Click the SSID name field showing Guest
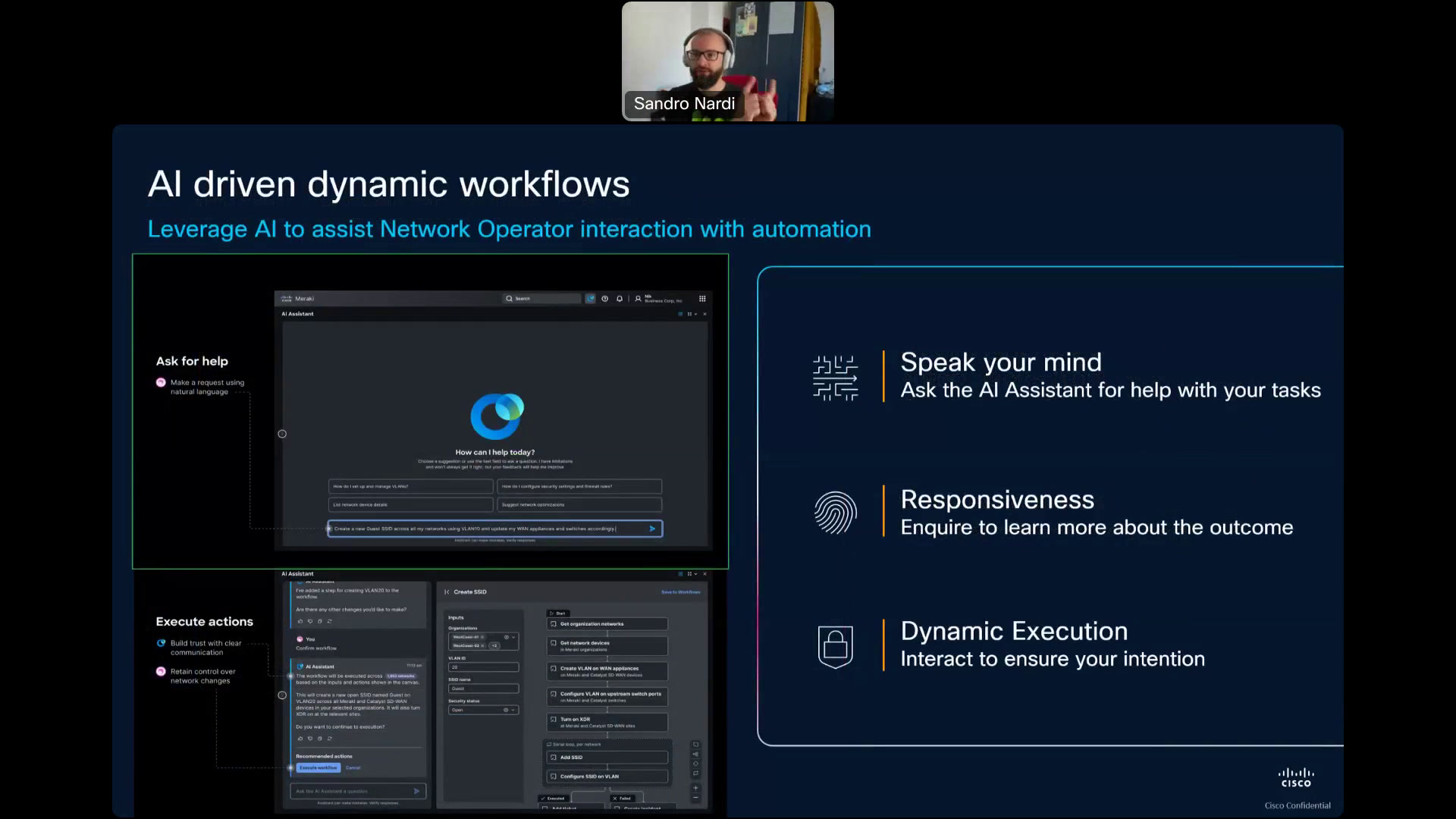 pyautogui.click(x=484, y=689)
